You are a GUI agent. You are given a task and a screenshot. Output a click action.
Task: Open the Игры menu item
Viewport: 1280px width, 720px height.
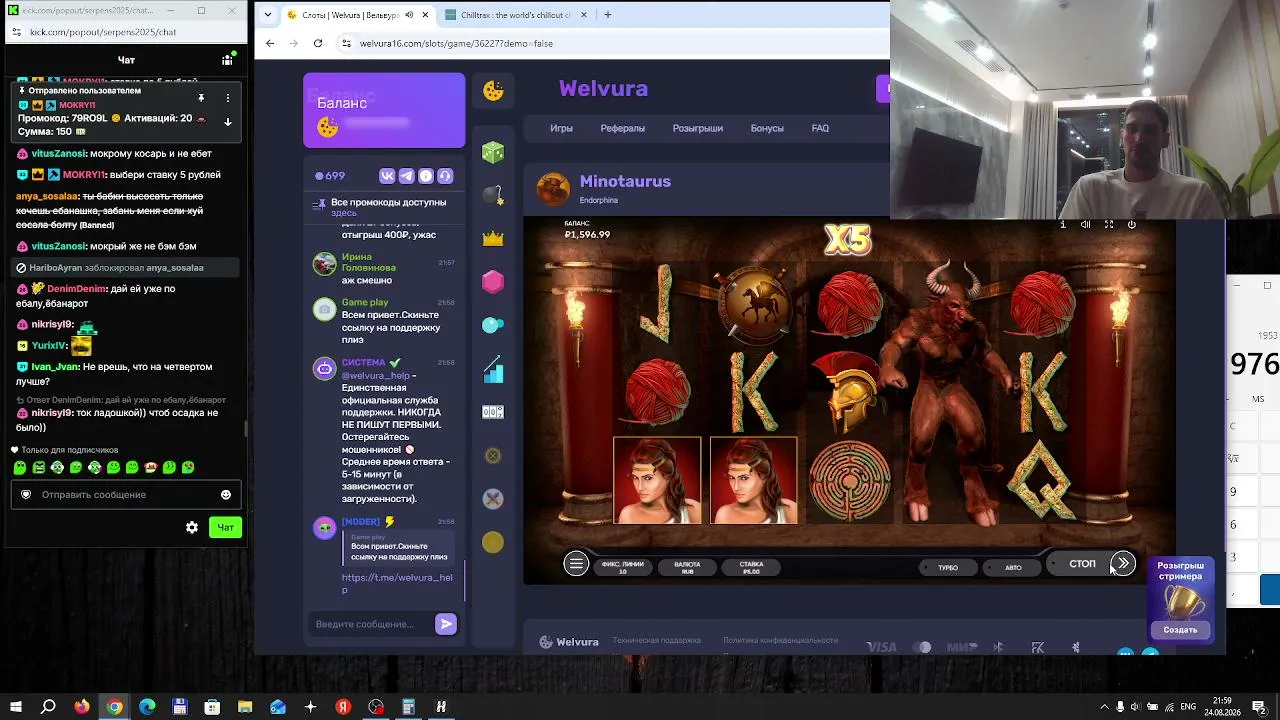pyautogui.click(x=561, y=128)
